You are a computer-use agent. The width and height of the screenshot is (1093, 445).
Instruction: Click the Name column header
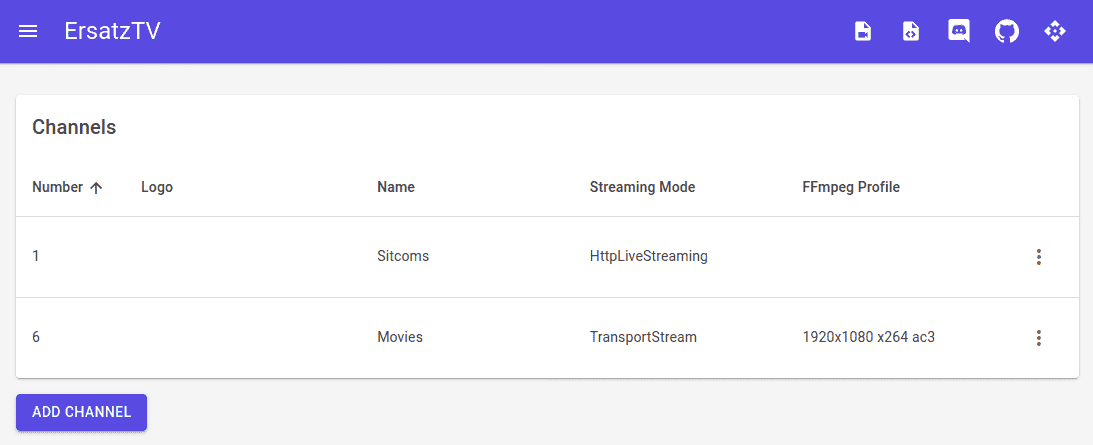(x=395, y=187)
